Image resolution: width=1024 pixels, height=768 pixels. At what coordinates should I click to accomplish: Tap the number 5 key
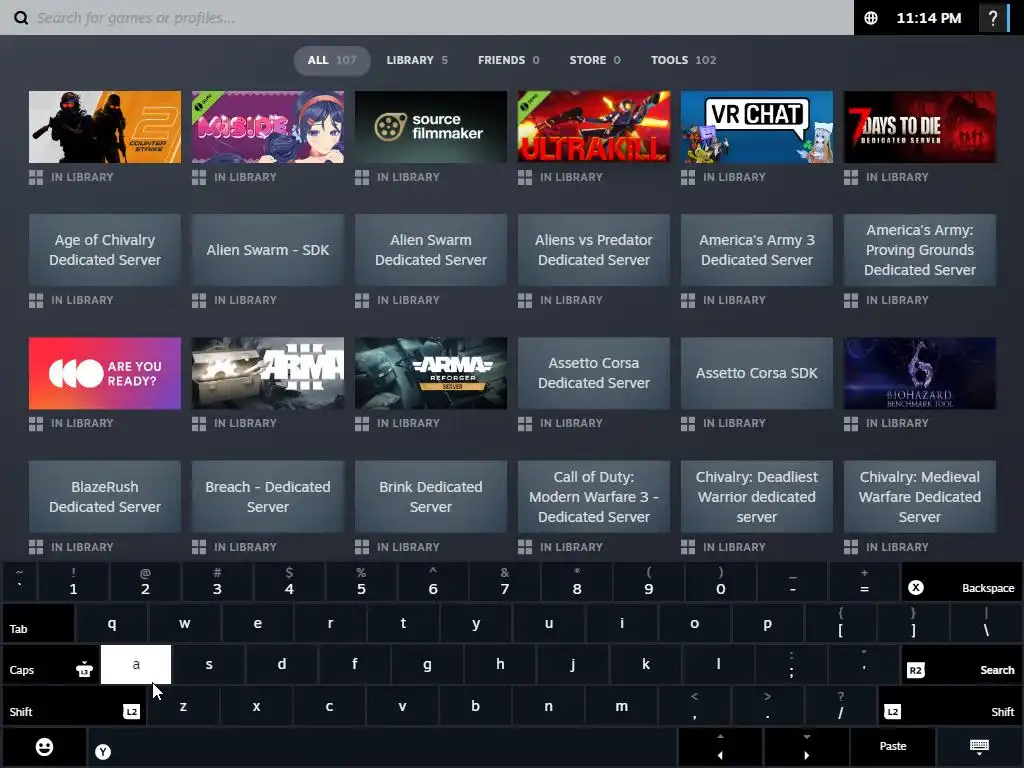pos(361,581)
